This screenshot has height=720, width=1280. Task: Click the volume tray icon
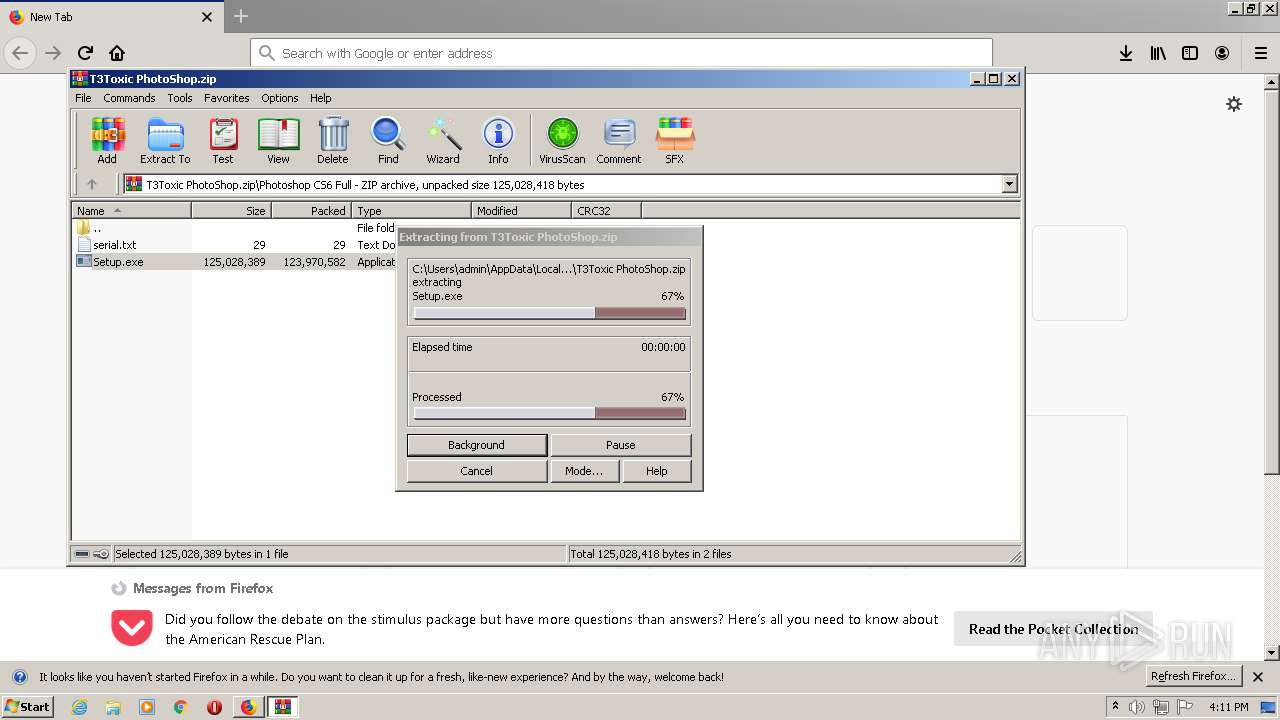click(x=1137, y=707)
